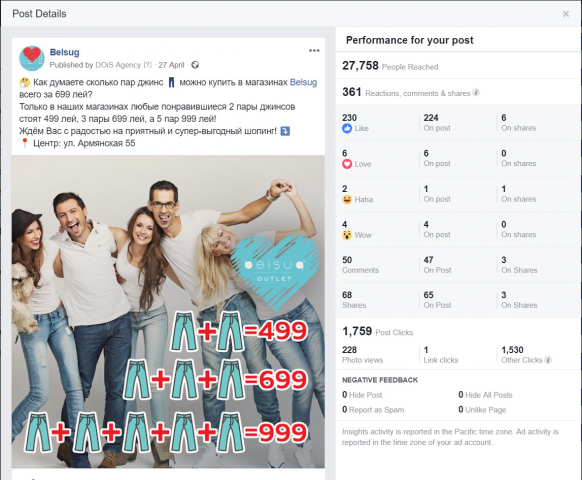Click the NEGATIVE FEEDBACK heading

[380, 380]
